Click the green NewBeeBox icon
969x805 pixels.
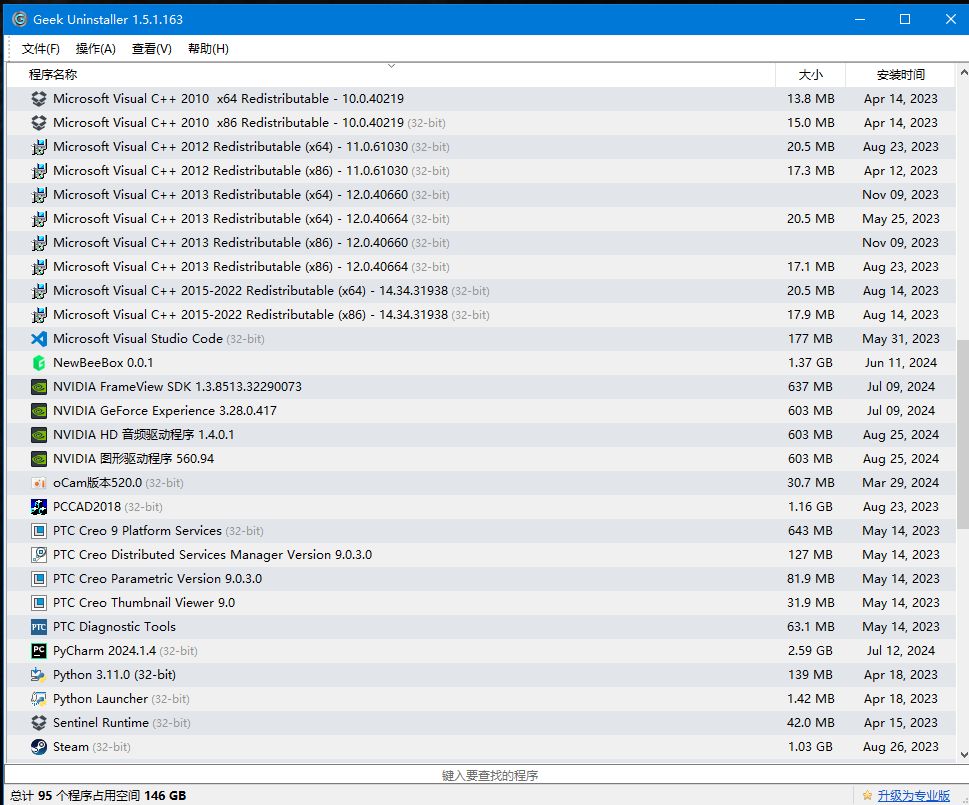pos(39,363)
